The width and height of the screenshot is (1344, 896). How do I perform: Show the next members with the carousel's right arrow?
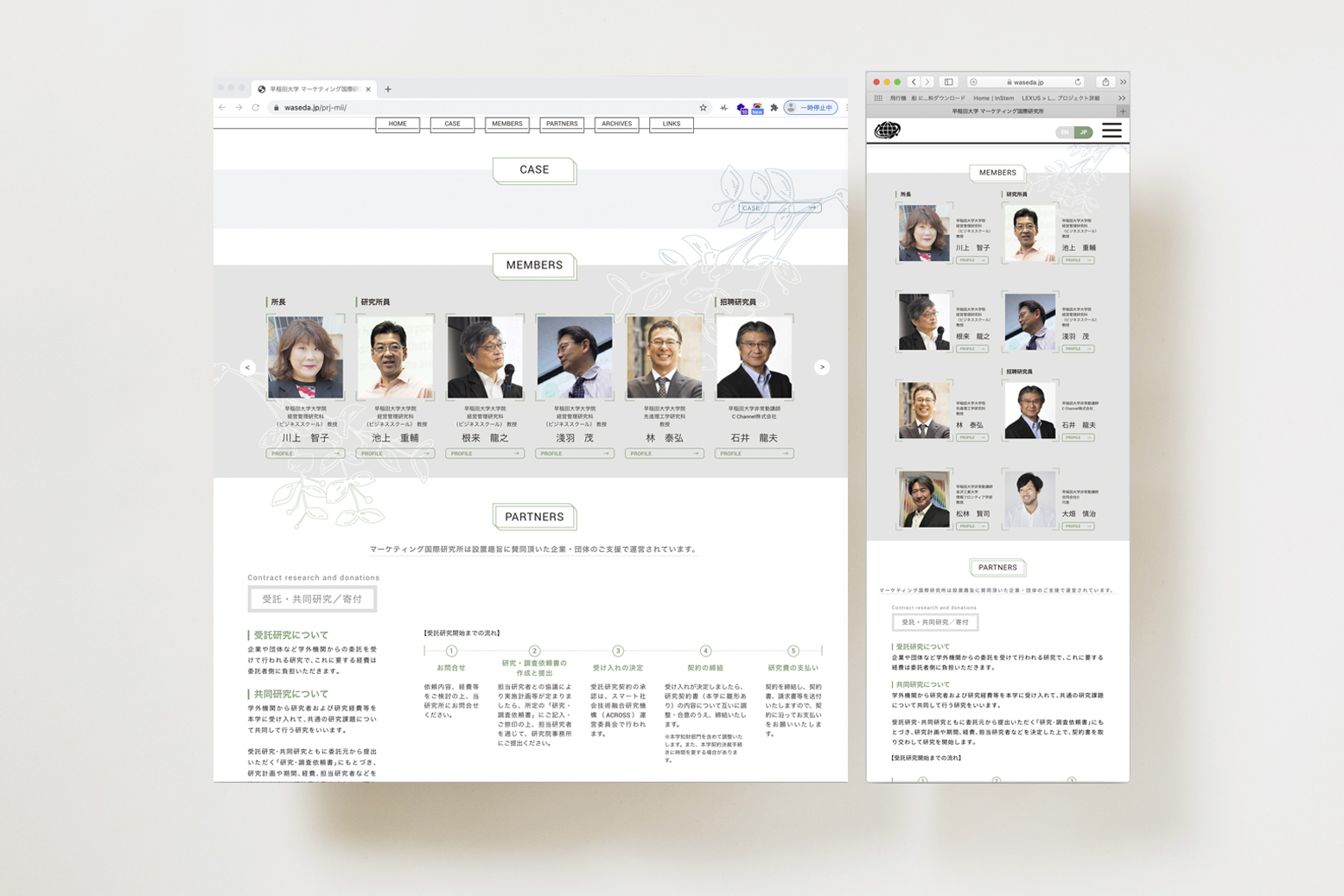pos(822,367)
